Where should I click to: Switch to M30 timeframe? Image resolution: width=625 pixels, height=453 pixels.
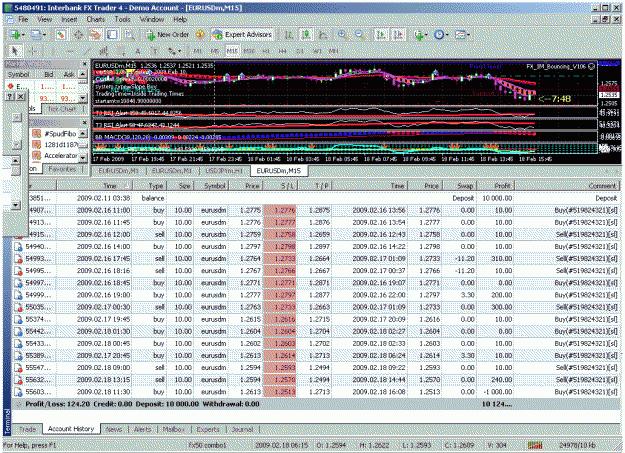coord(249,51)
